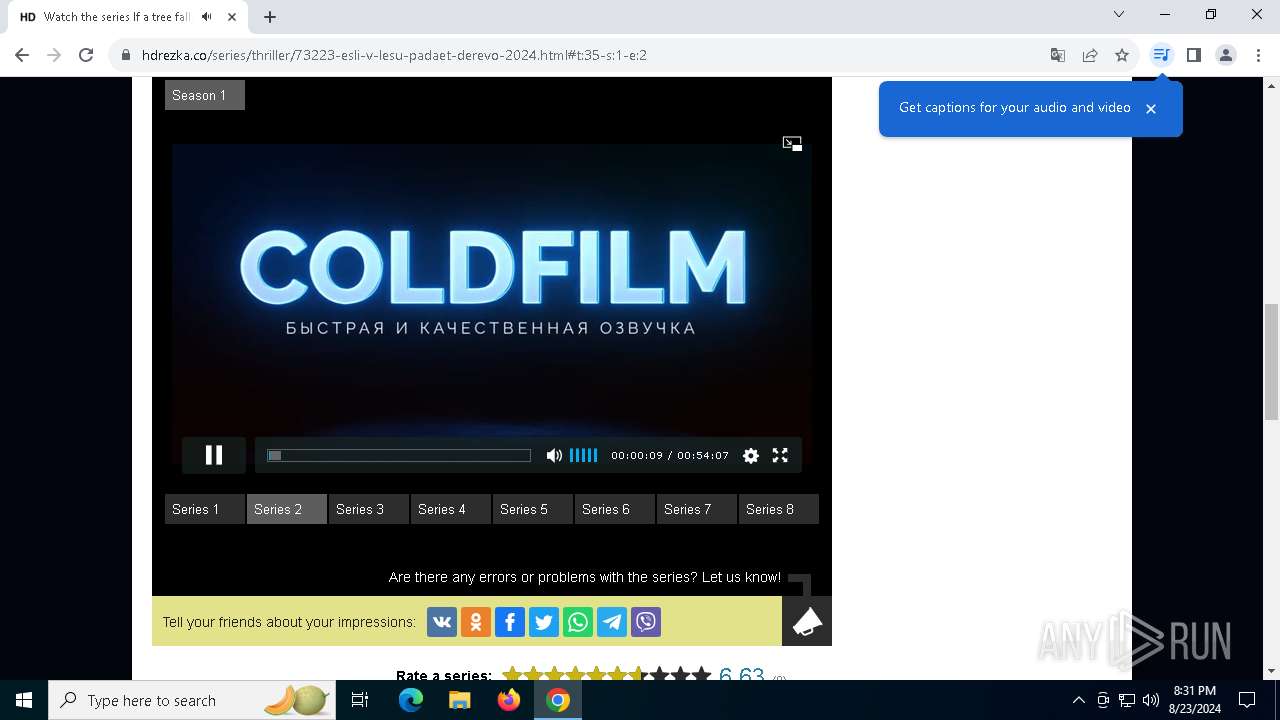Bookmark this page with the star

[1122, 55]
